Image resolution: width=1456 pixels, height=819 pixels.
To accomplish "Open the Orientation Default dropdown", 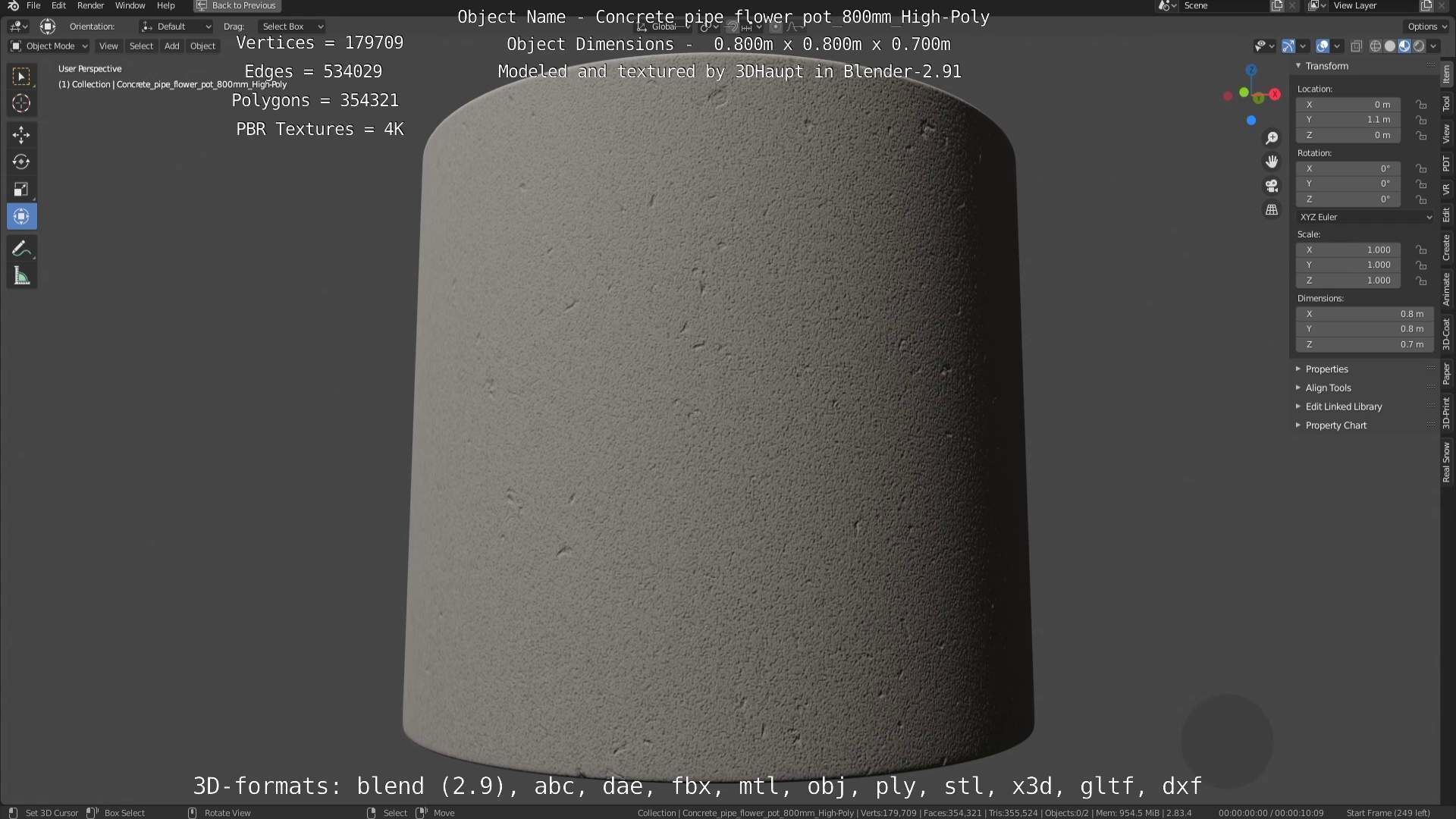I will (x=176, y=27).
